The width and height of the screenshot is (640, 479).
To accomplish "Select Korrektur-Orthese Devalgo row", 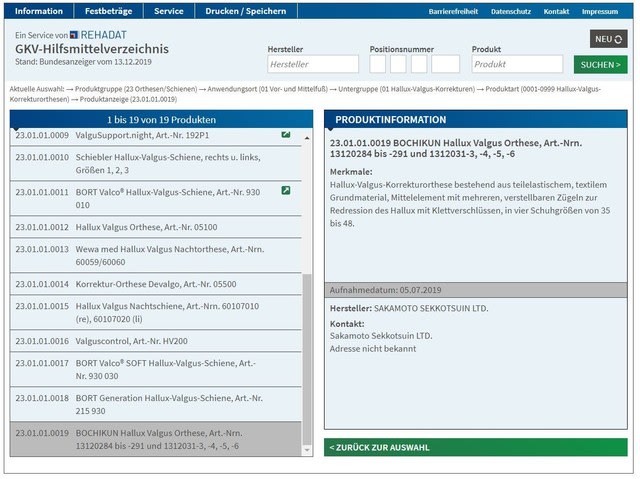I will coord(156,284).
